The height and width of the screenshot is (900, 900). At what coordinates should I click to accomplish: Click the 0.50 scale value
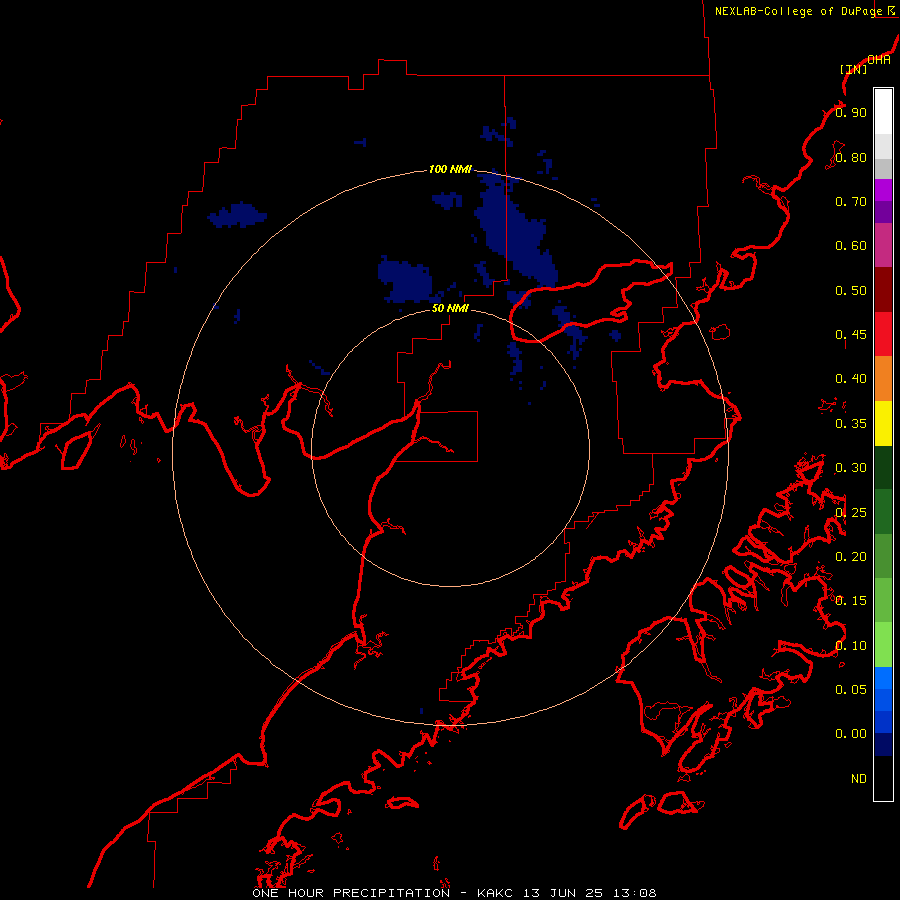[x=851, y=290]
